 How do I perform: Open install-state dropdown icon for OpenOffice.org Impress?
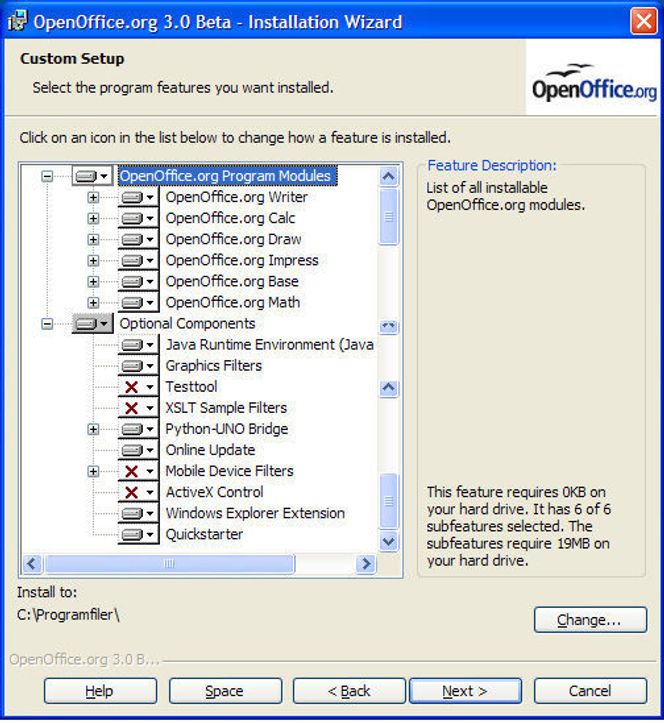click(138, 261)
